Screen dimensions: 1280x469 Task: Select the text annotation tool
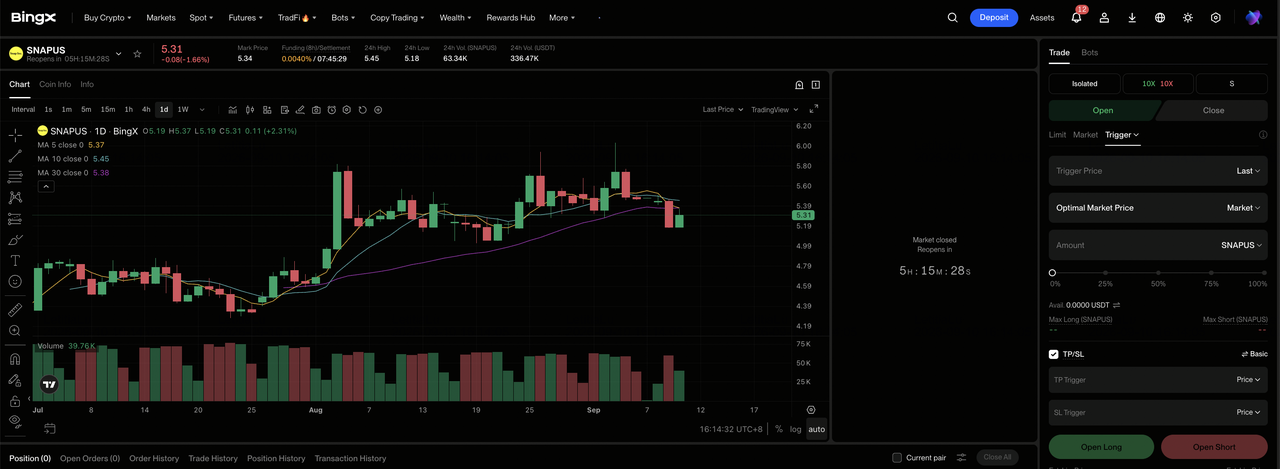point(15,260)
